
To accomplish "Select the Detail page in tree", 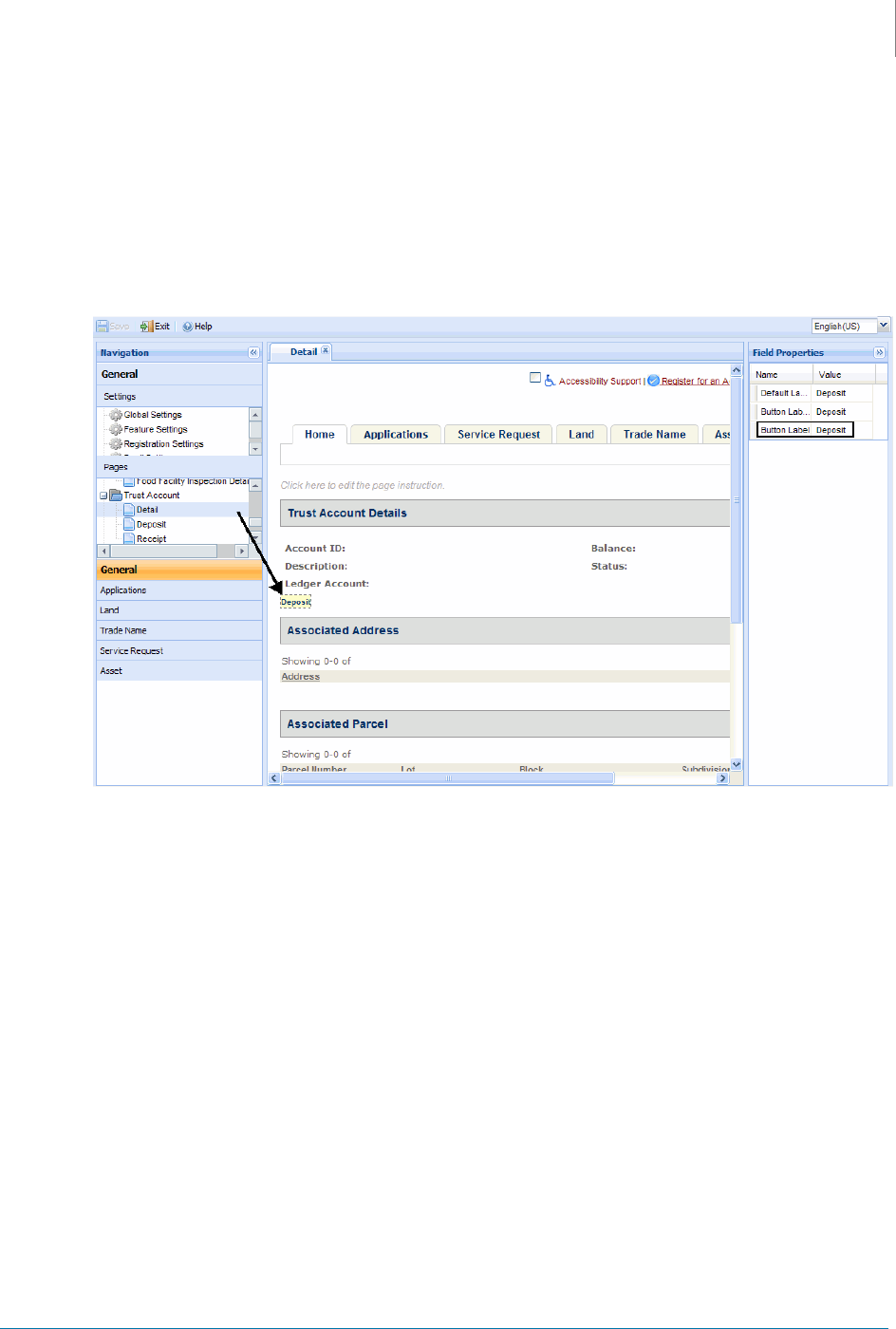I will [147, 510].
